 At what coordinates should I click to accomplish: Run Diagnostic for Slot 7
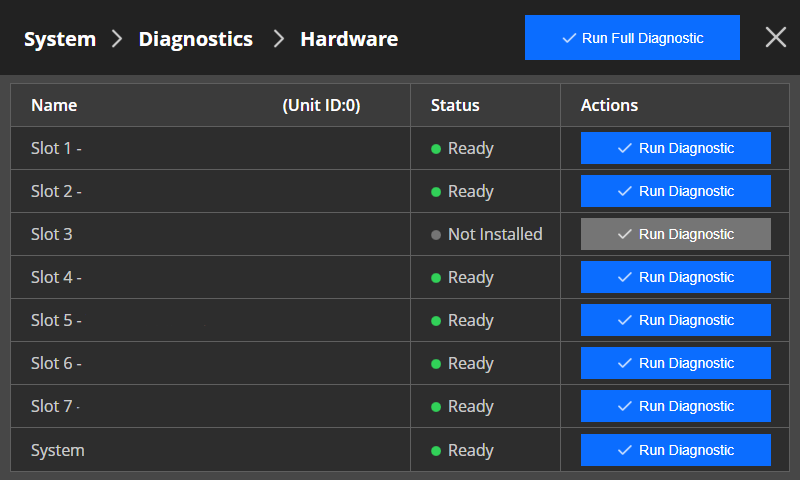point(676,406)
